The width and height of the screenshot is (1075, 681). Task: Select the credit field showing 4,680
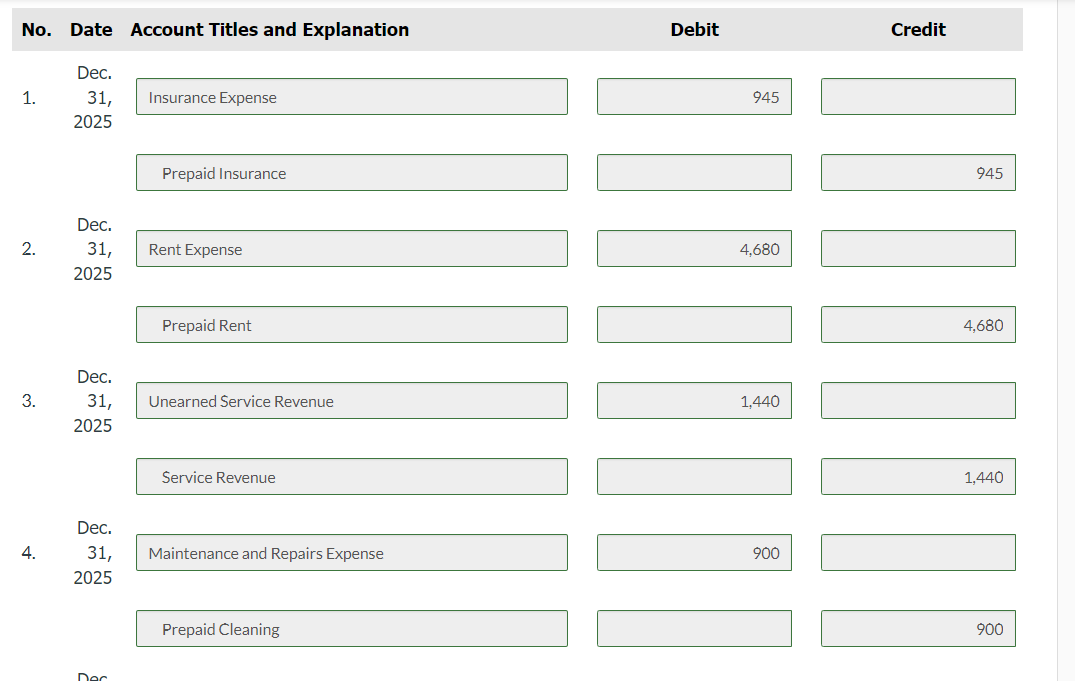tap(919, 325)
